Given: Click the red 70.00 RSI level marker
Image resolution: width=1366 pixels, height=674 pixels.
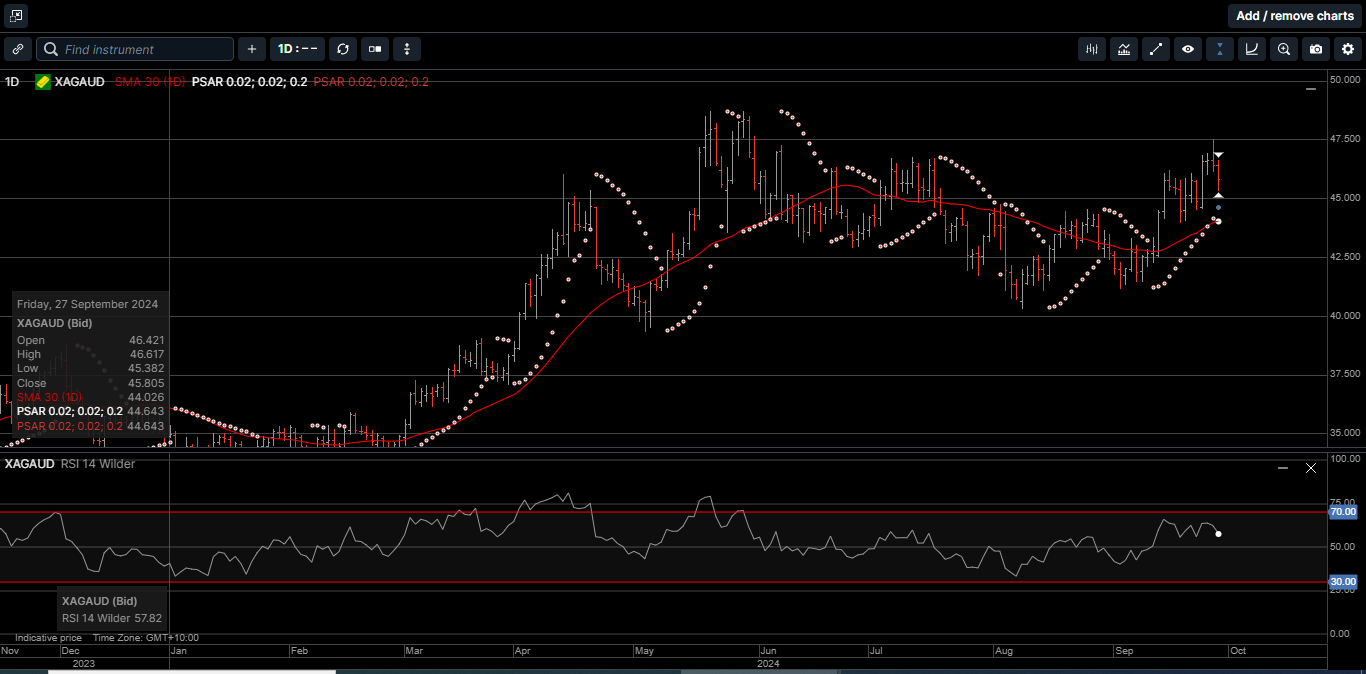Looking at the screenshot, I should coord(1342,512).
